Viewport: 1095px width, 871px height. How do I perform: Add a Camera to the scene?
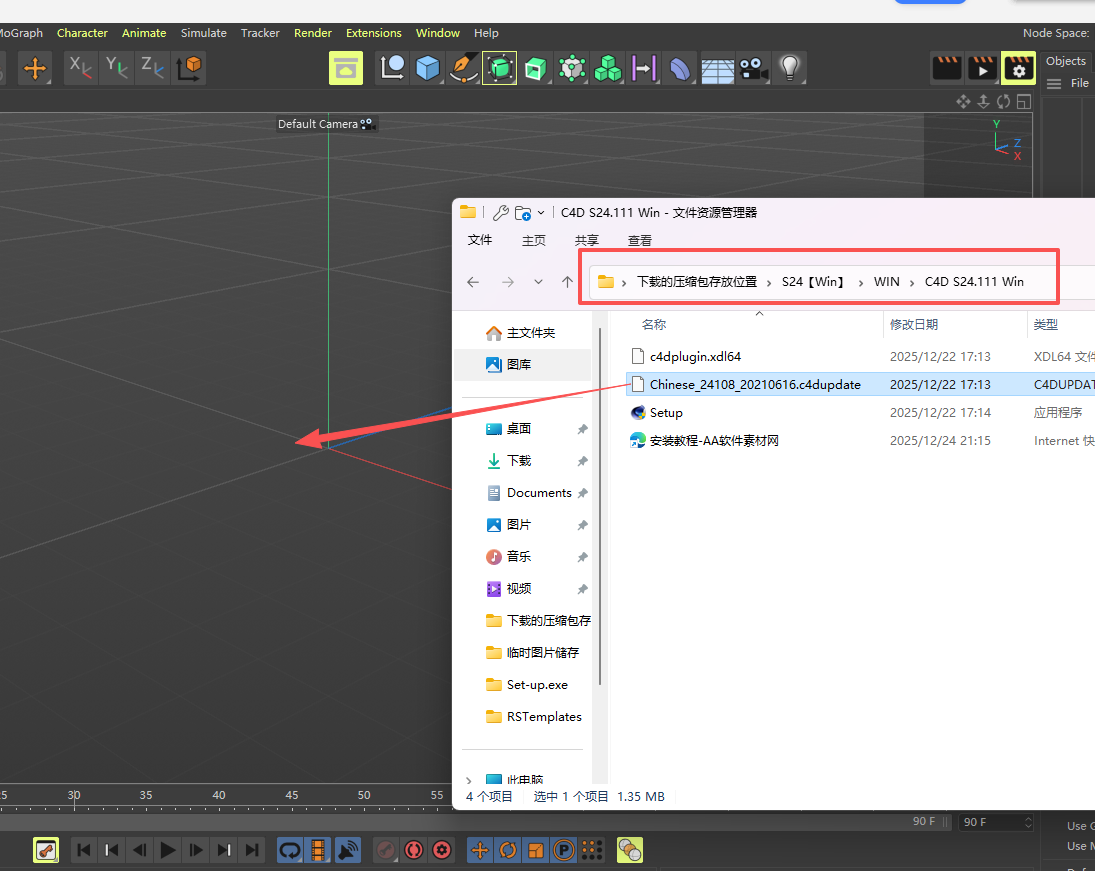coord(753,68)
